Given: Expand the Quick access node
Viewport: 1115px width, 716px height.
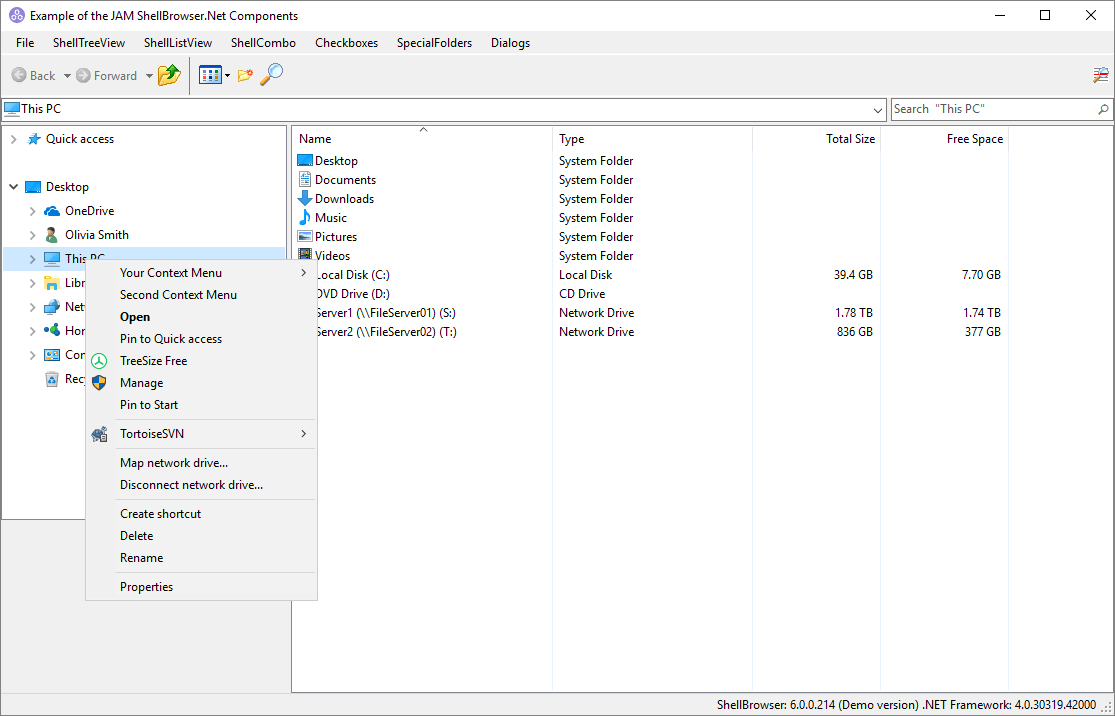Looking at the screenshot, I should click(14, 139).
